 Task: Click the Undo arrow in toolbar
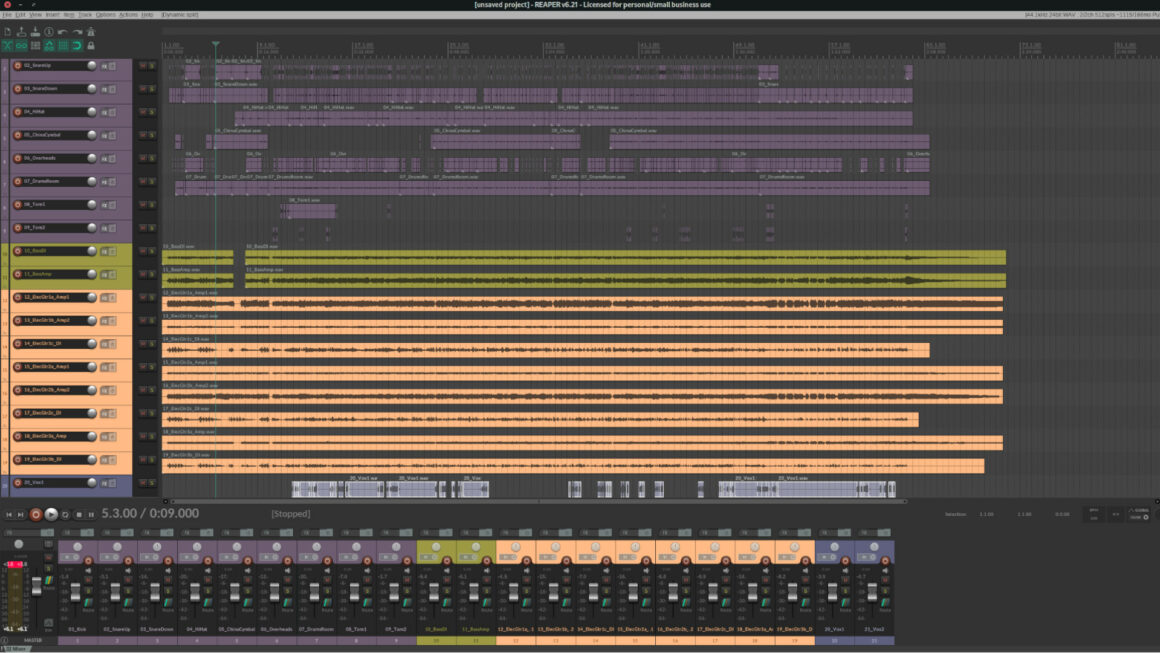point(63,32)
